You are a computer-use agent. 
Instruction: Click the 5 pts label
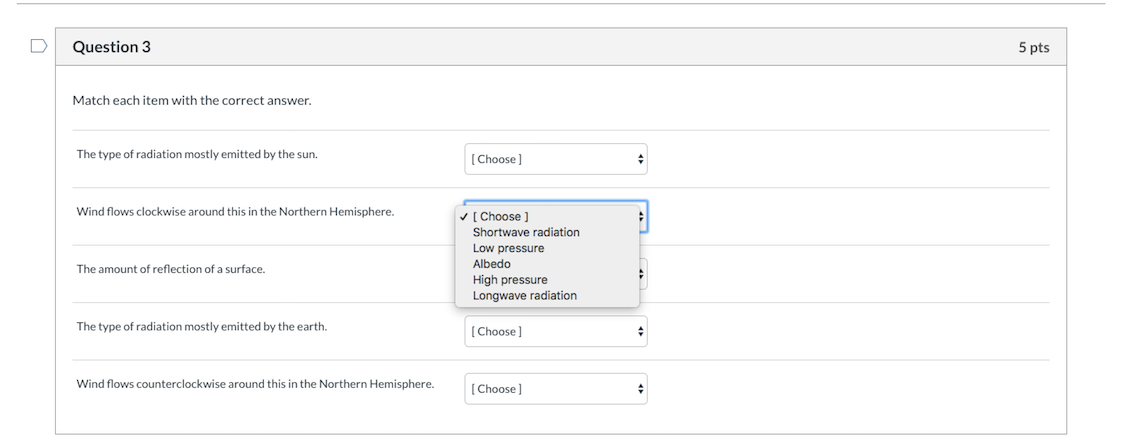[1034, 47]
